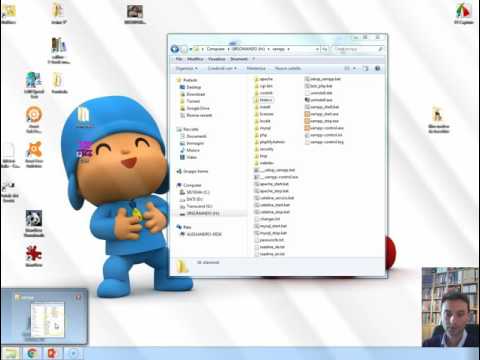Select Documenti under Raccolte

coord(193,136)
